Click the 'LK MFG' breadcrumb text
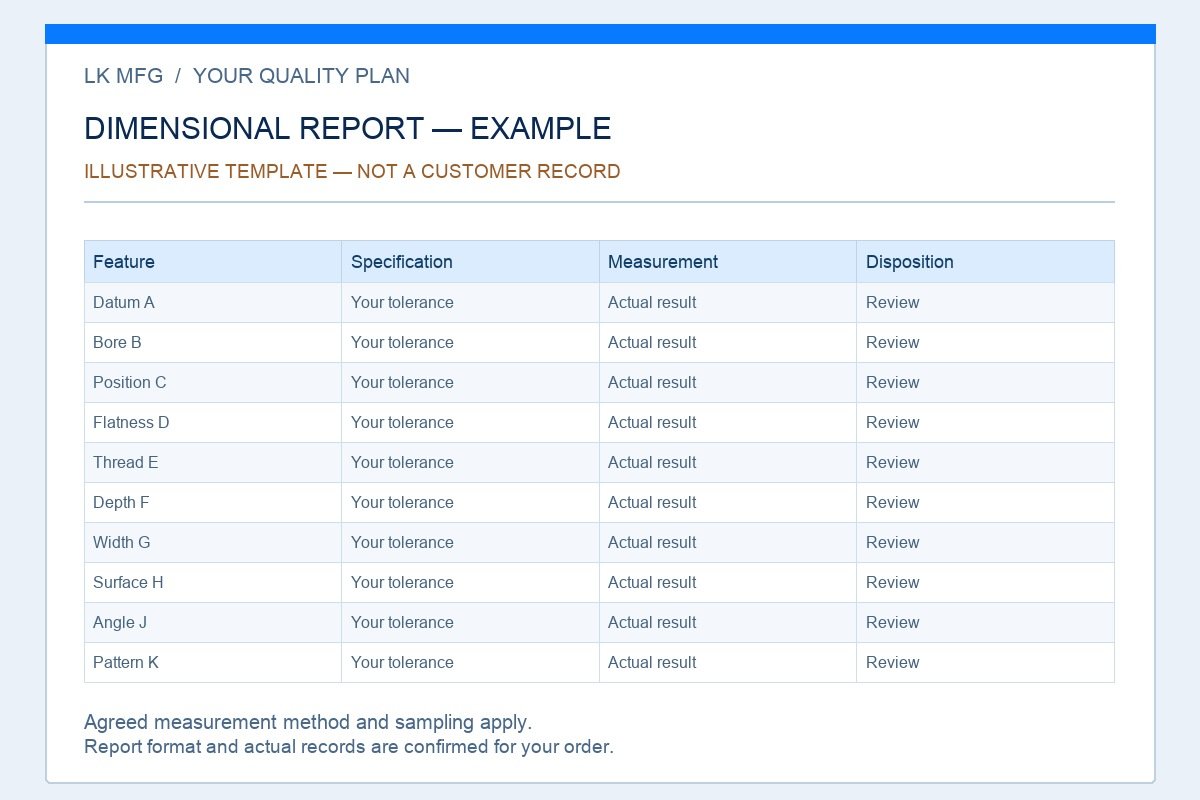 coord(123,76)
